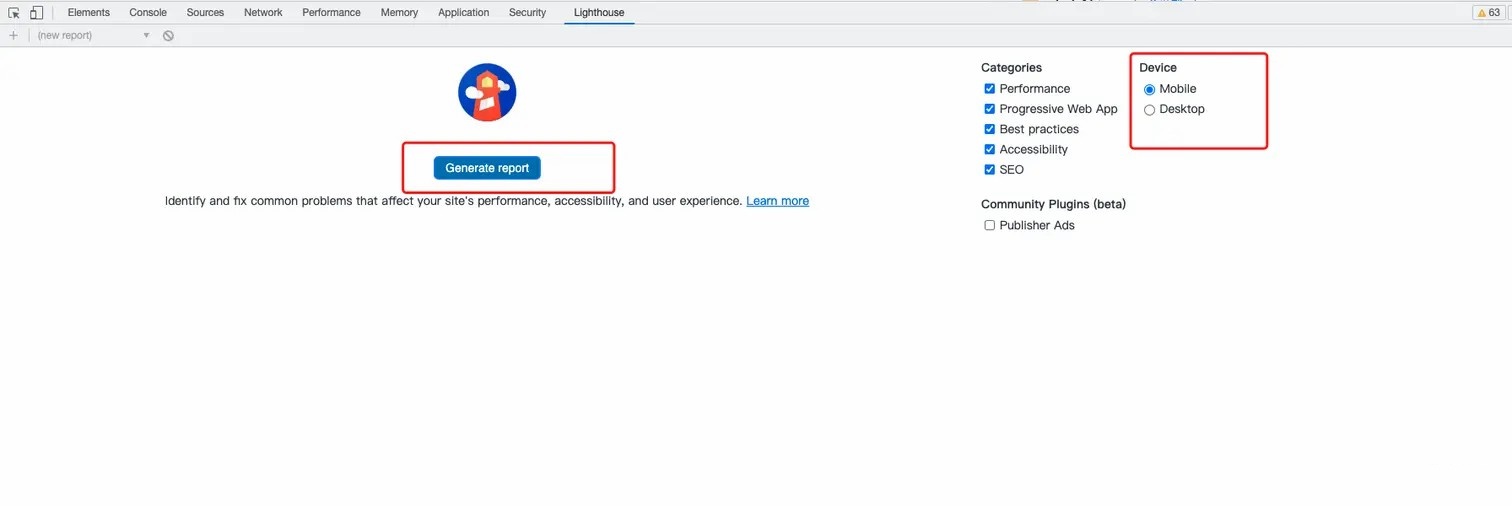Open the new report dropdown
This screenshot has height=506, width=1512.
click(x=93, y=35)
